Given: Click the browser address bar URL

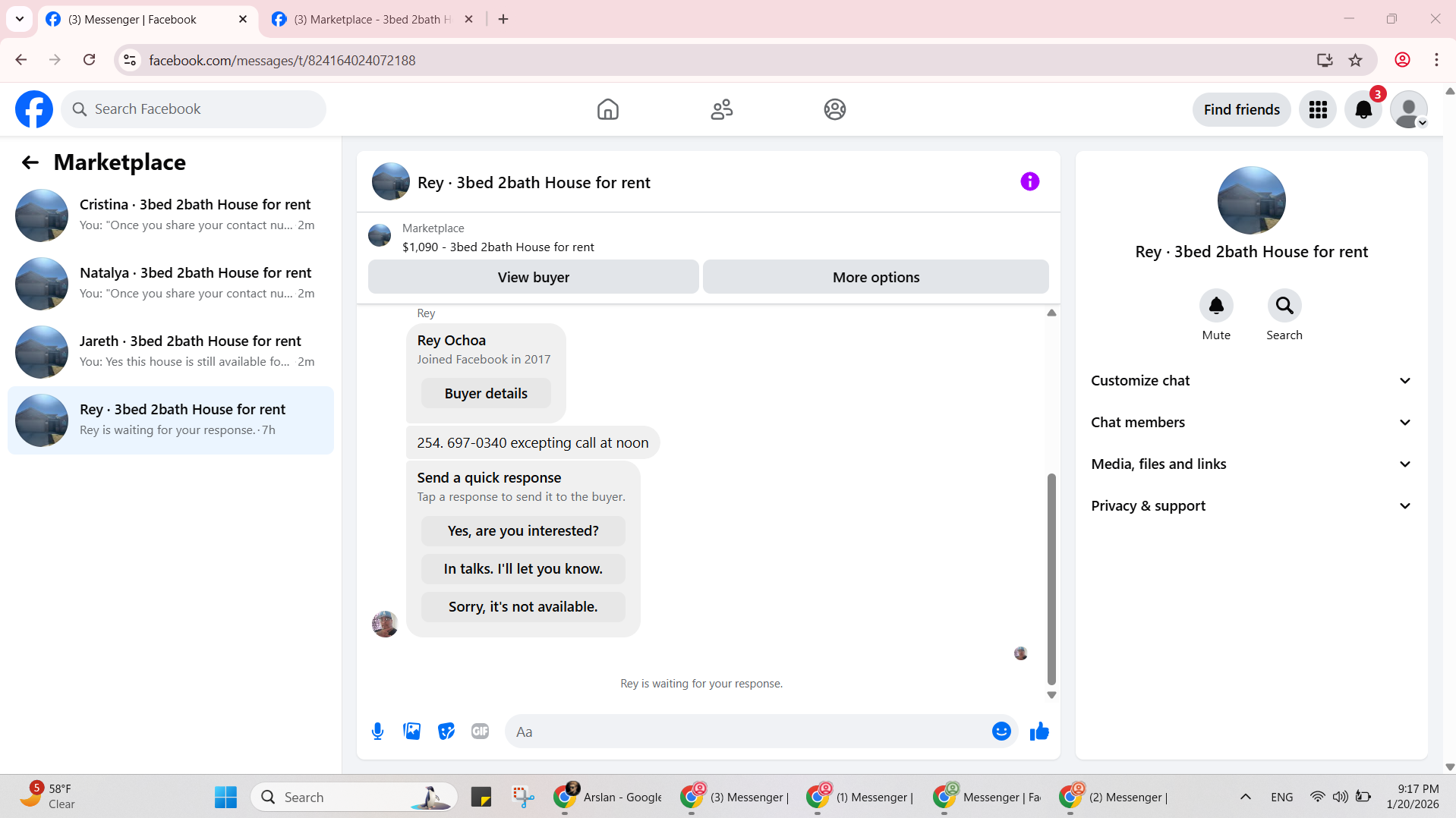Looking at the screenshot, I should coord(282,60).
